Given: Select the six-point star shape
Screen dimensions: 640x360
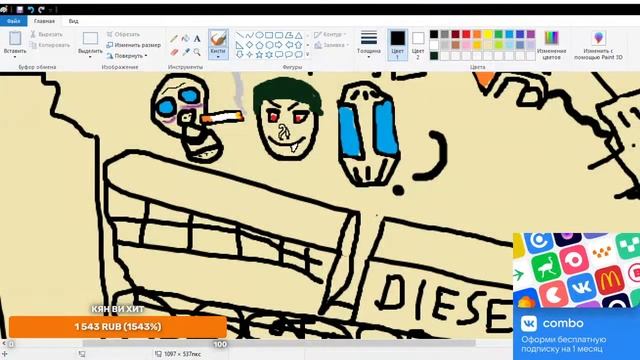Looking at the screenshot, I should tap(269, 54).
